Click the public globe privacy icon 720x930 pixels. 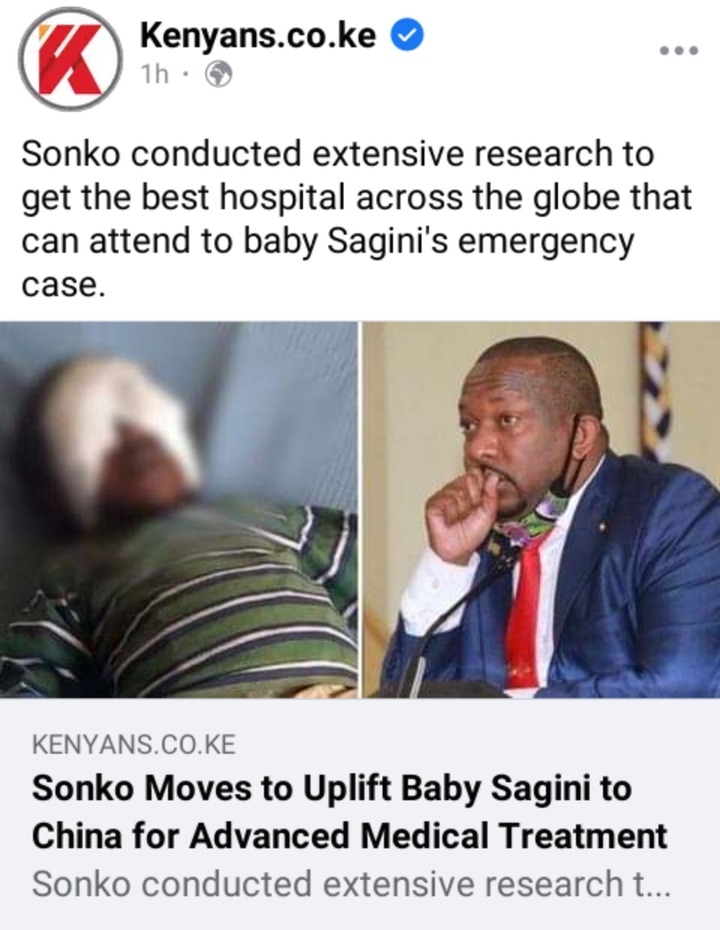coord(218,75)
